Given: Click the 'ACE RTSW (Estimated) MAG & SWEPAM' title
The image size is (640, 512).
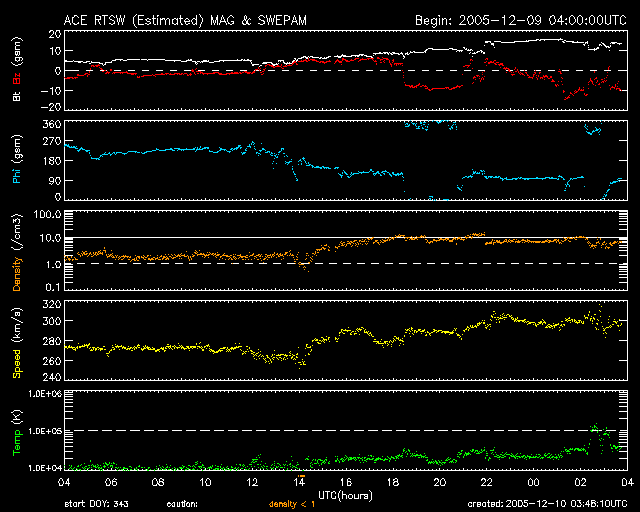Looking at the screenshot, I should point(185,20).
